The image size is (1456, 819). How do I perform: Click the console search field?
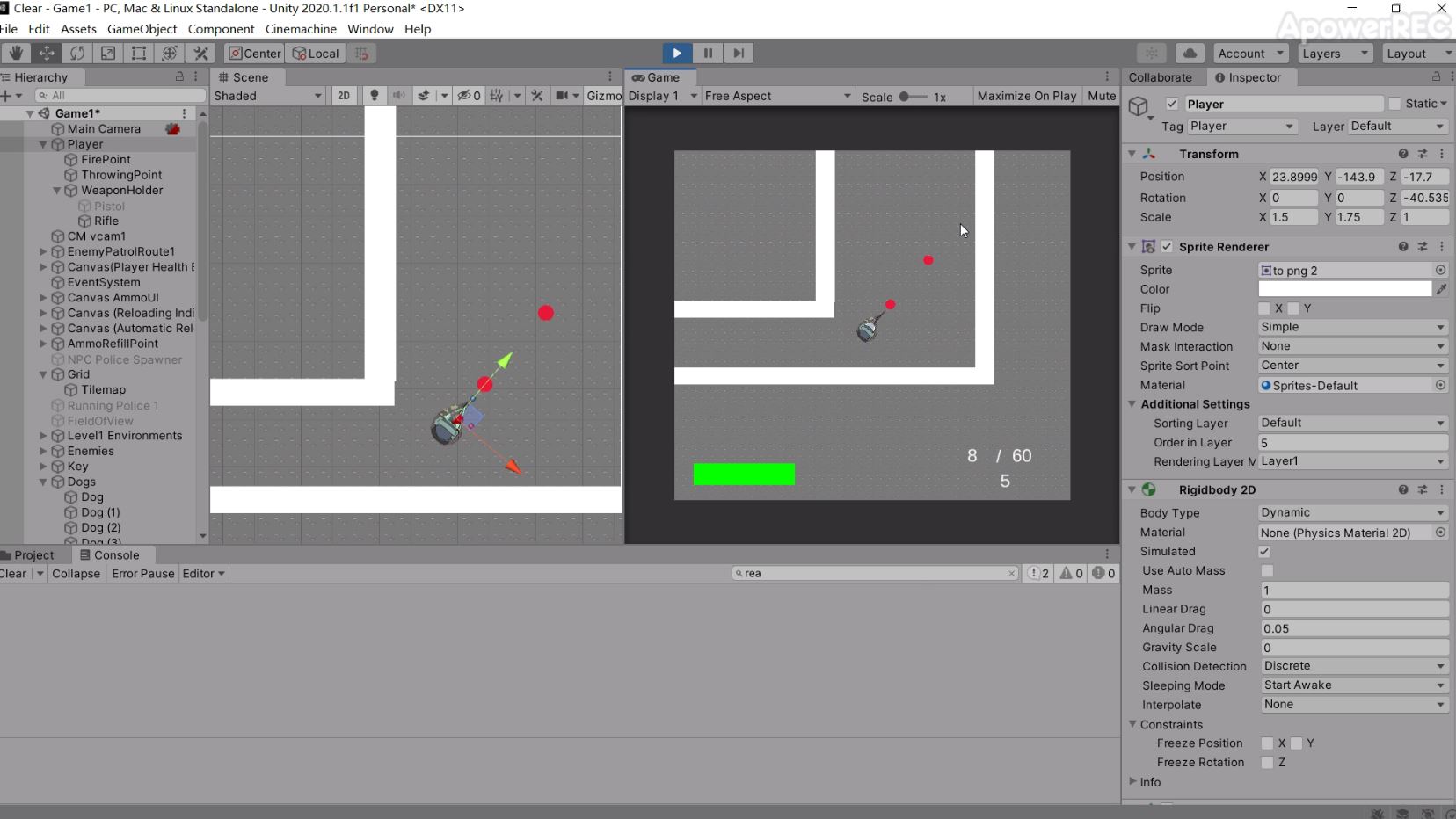876,573
